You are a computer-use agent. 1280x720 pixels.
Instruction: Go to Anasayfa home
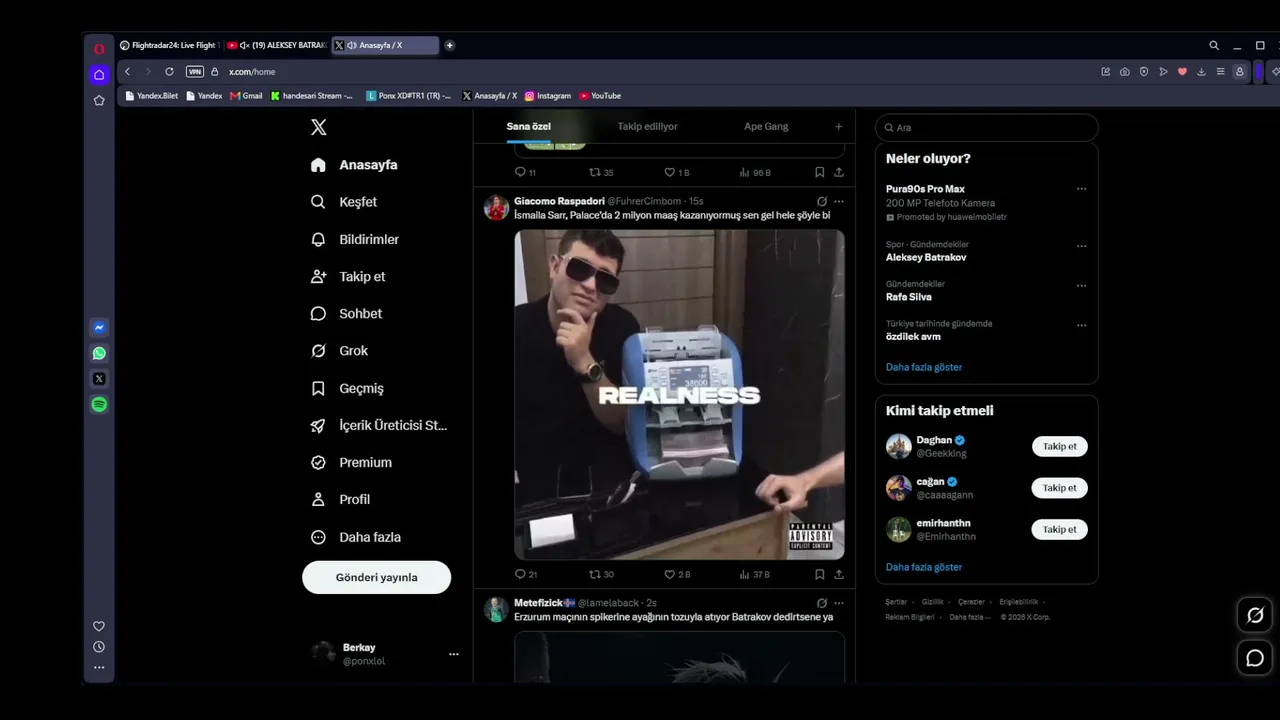click(354, 165)
